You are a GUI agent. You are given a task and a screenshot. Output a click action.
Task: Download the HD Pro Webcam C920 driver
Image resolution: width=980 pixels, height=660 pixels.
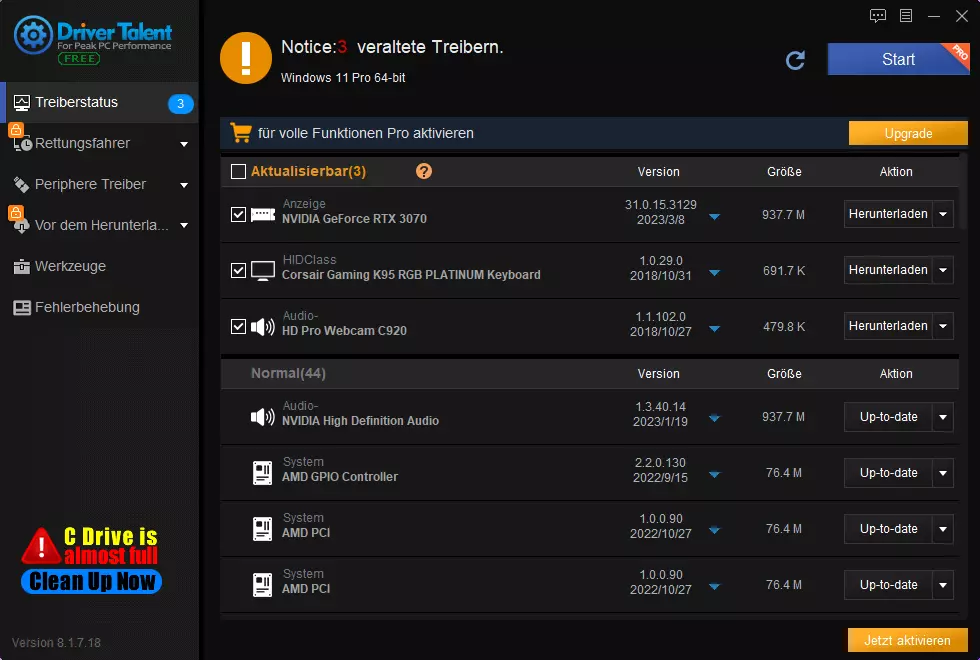[888, 326]
